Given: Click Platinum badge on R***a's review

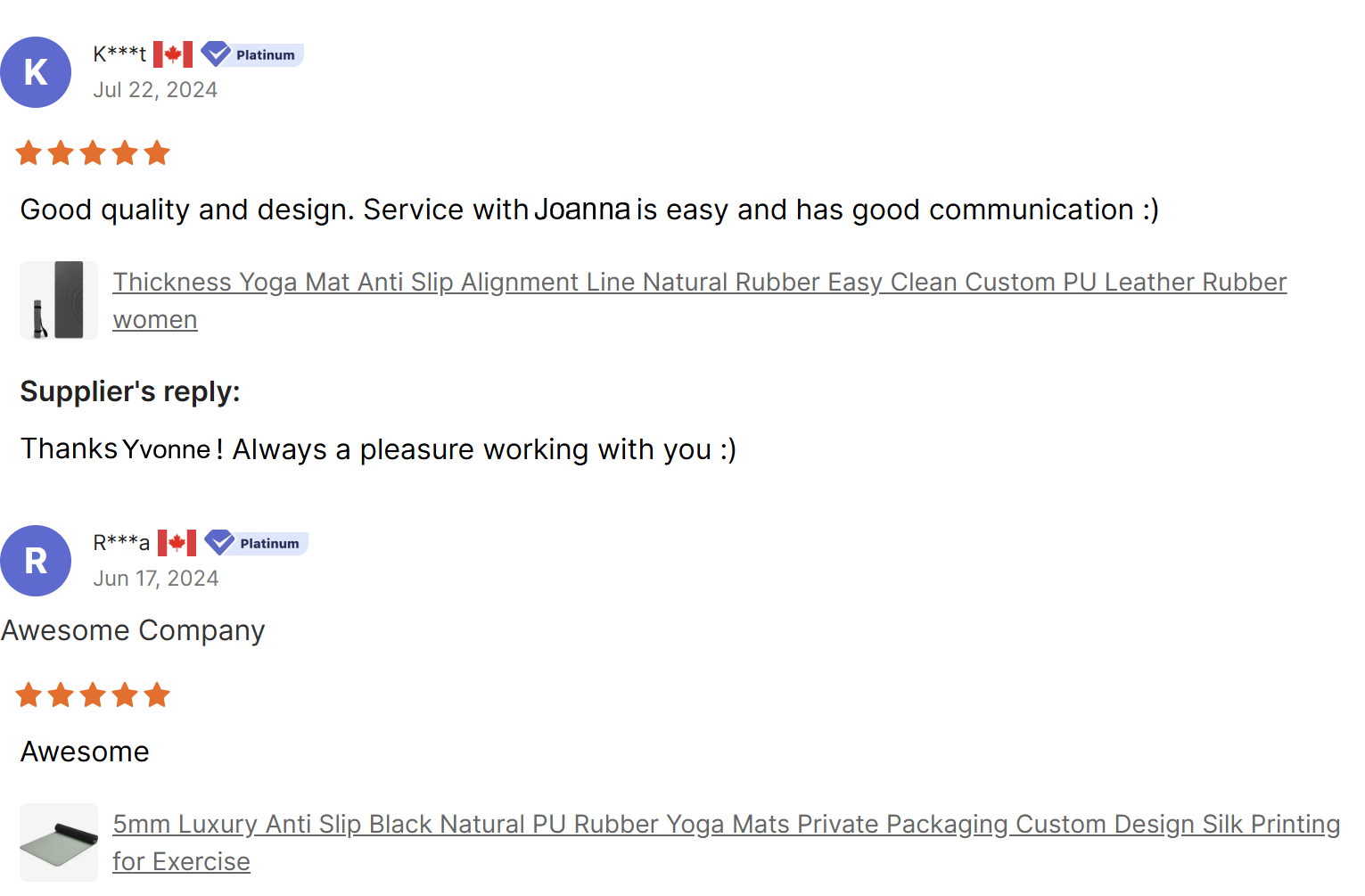Looking at the screenshot, I should [x=256, y=543].
